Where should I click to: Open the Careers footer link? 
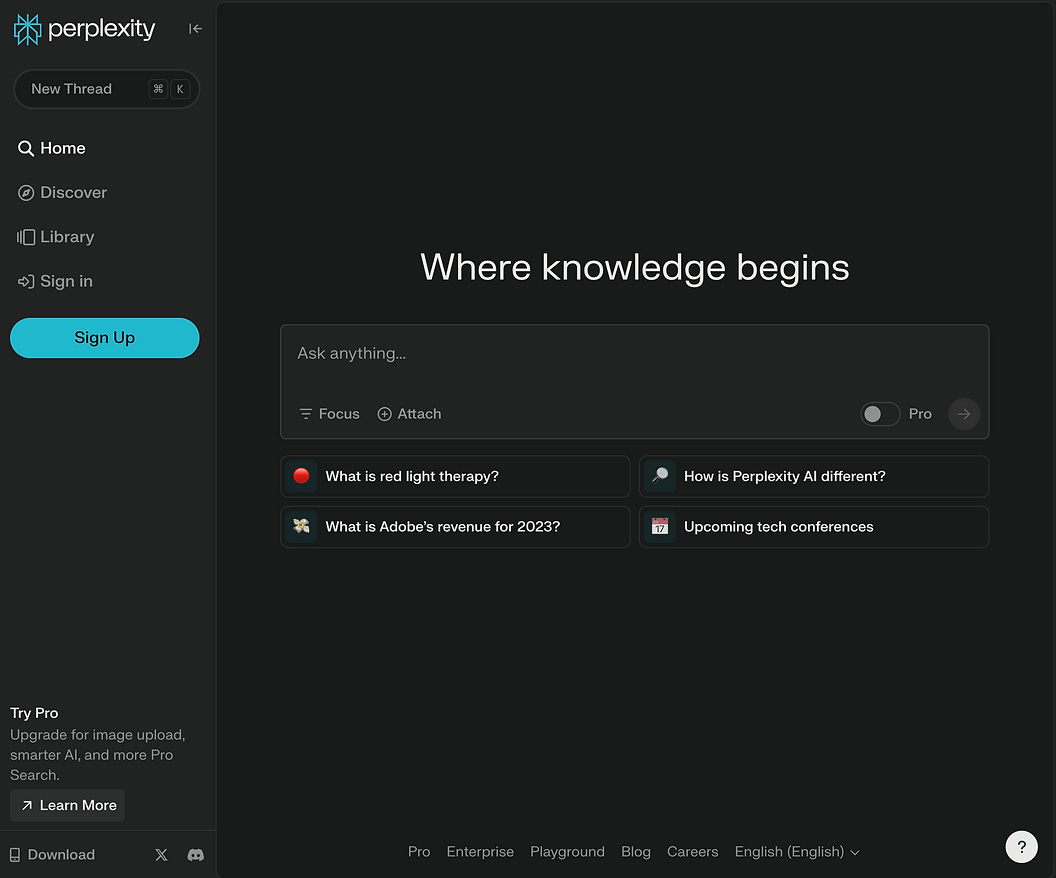692,852
